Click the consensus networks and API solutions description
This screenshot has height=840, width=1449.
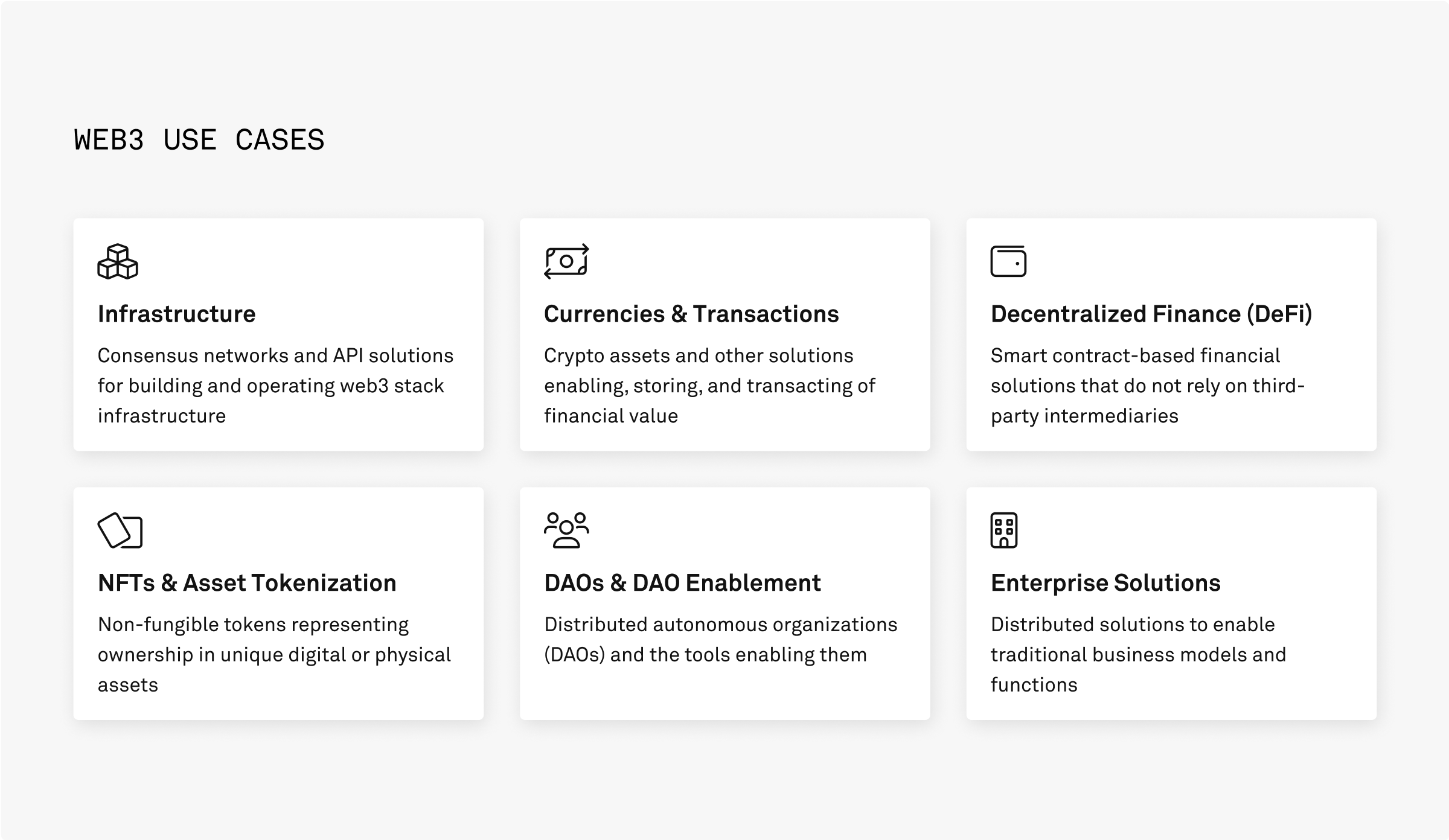pos(275,386)
